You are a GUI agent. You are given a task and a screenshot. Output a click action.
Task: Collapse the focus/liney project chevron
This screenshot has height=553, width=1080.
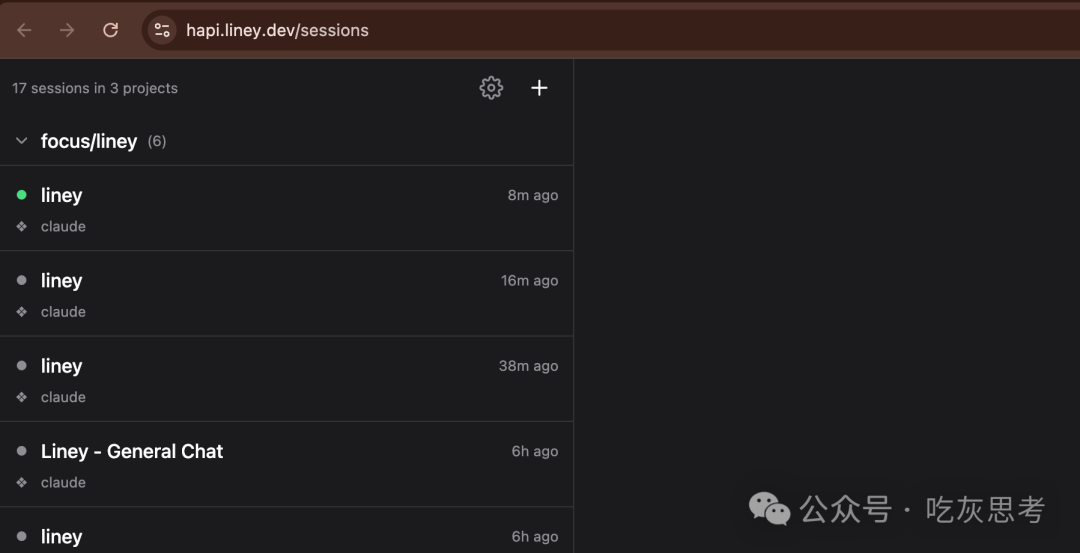click(21, 141)
